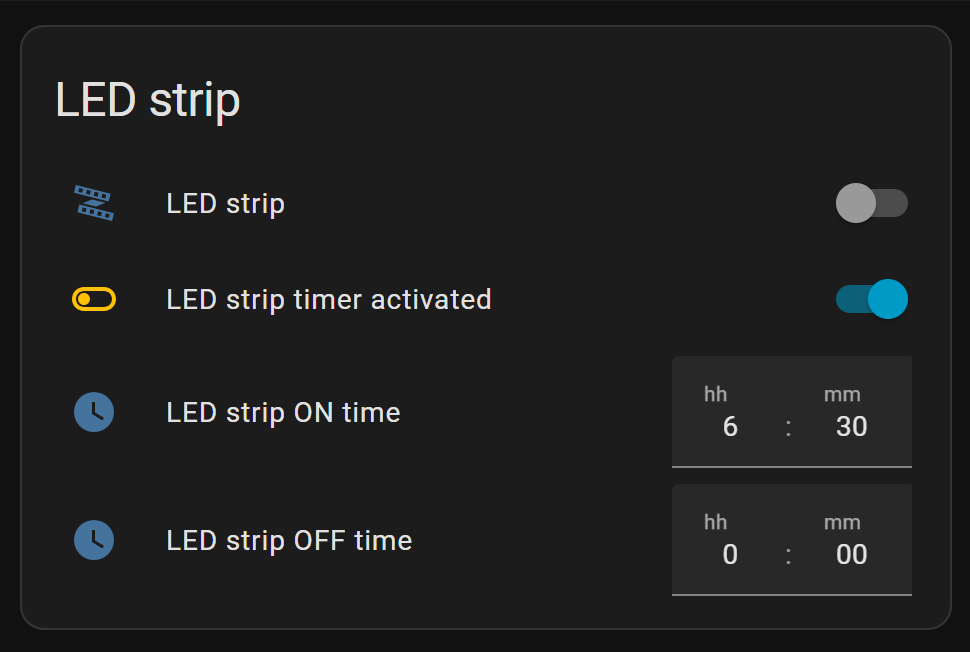Click the LED strip timer activated label
This screenshot has width=970, height=652.
click(x=329, y=298)
